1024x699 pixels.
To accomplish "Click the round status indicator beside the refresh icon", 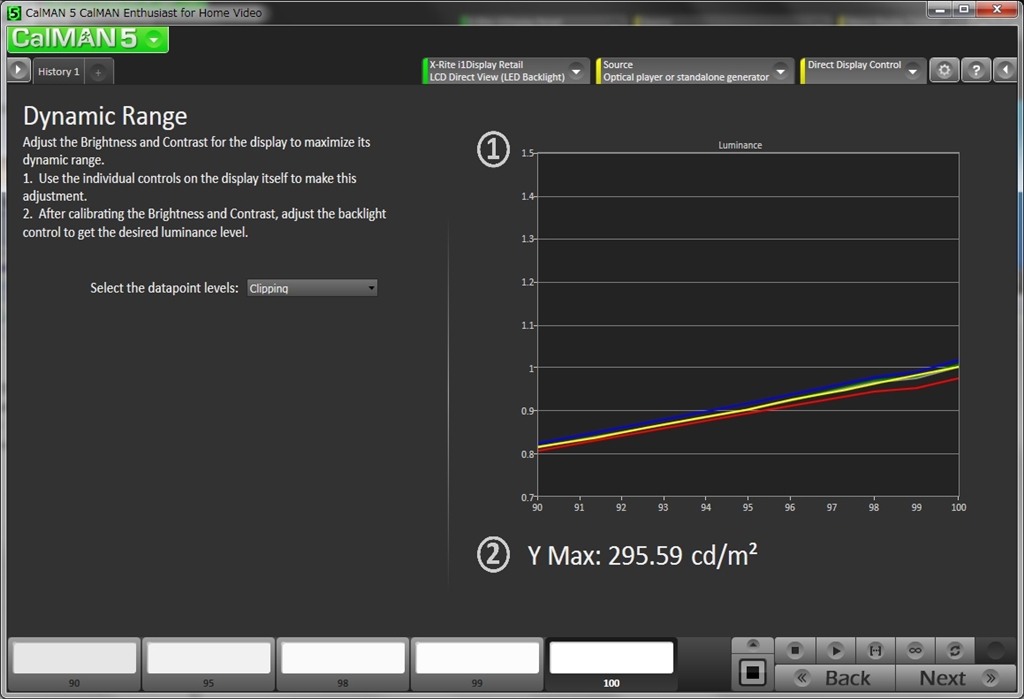I will (x=995, y=650).
